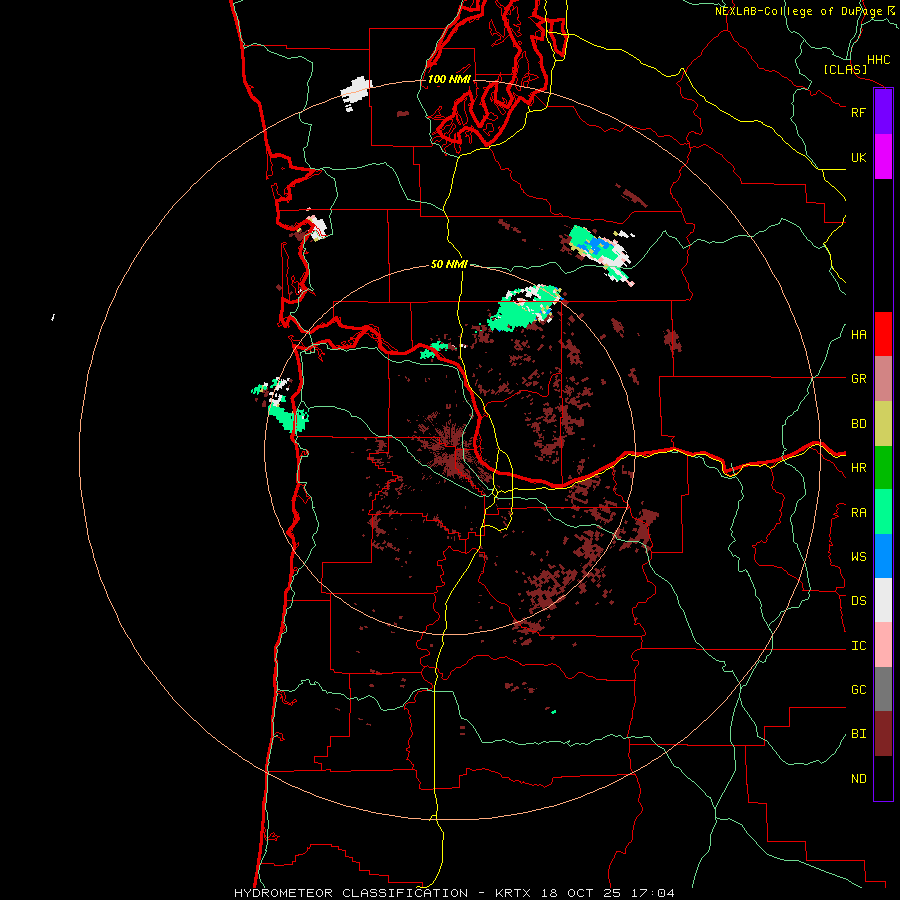Click the RF legend label
The image size is (900, 900).
858,112
